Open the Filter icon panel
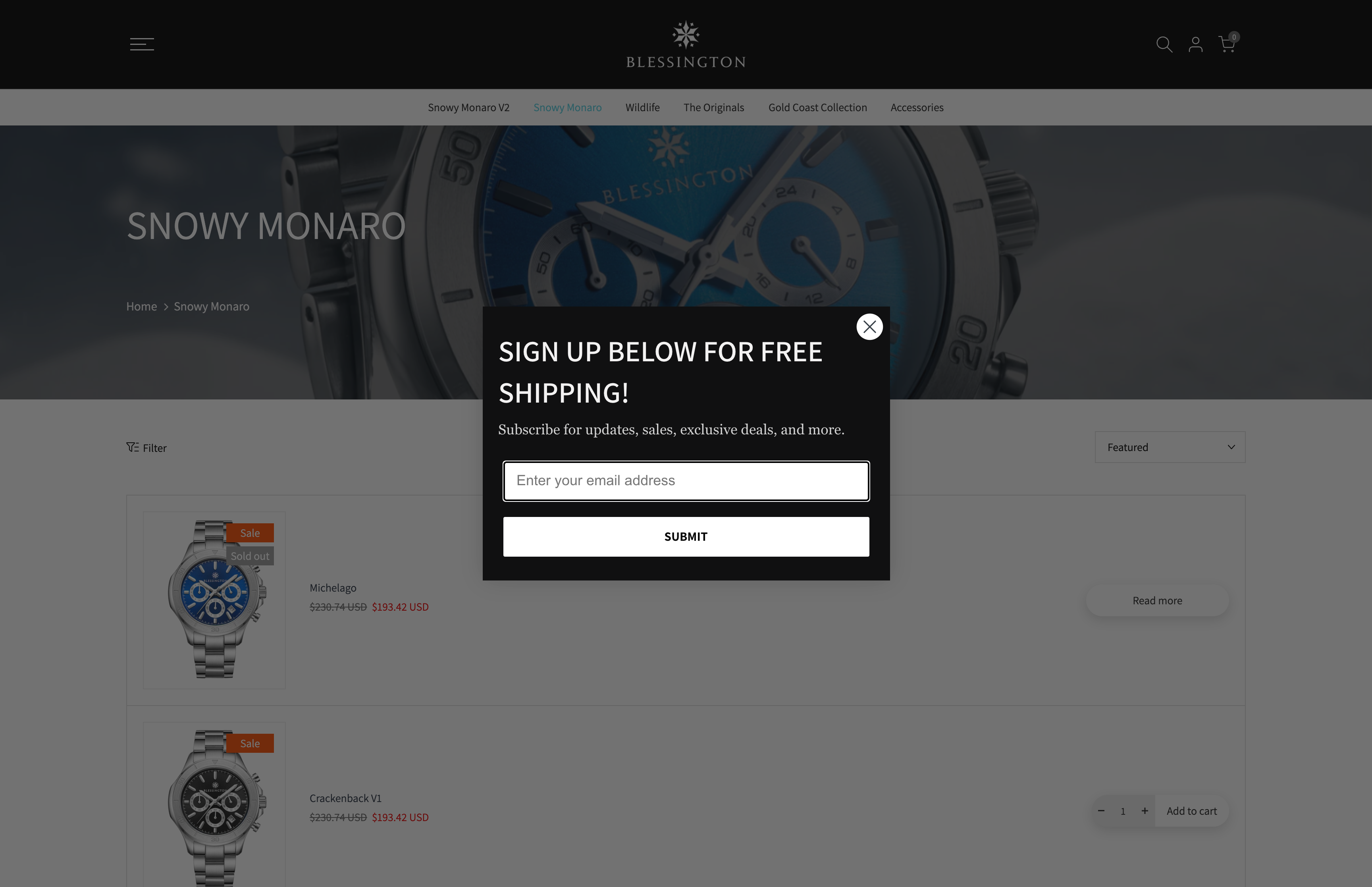 click(x=146, y=447)
